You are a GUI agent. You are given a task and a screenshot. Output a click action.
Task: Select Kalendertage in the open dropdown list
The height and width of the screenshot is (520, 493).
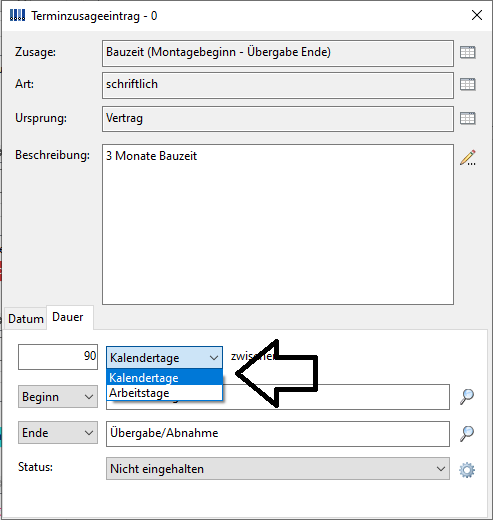[x=164, y=378]
